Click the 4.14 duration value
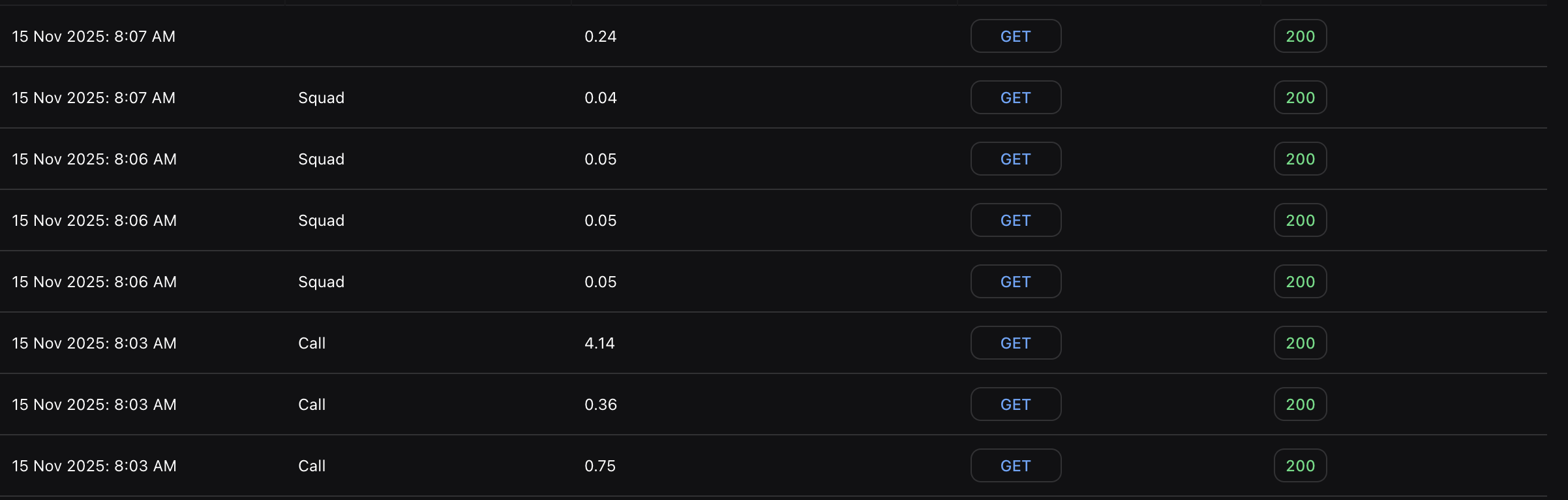 pos(599,343)
